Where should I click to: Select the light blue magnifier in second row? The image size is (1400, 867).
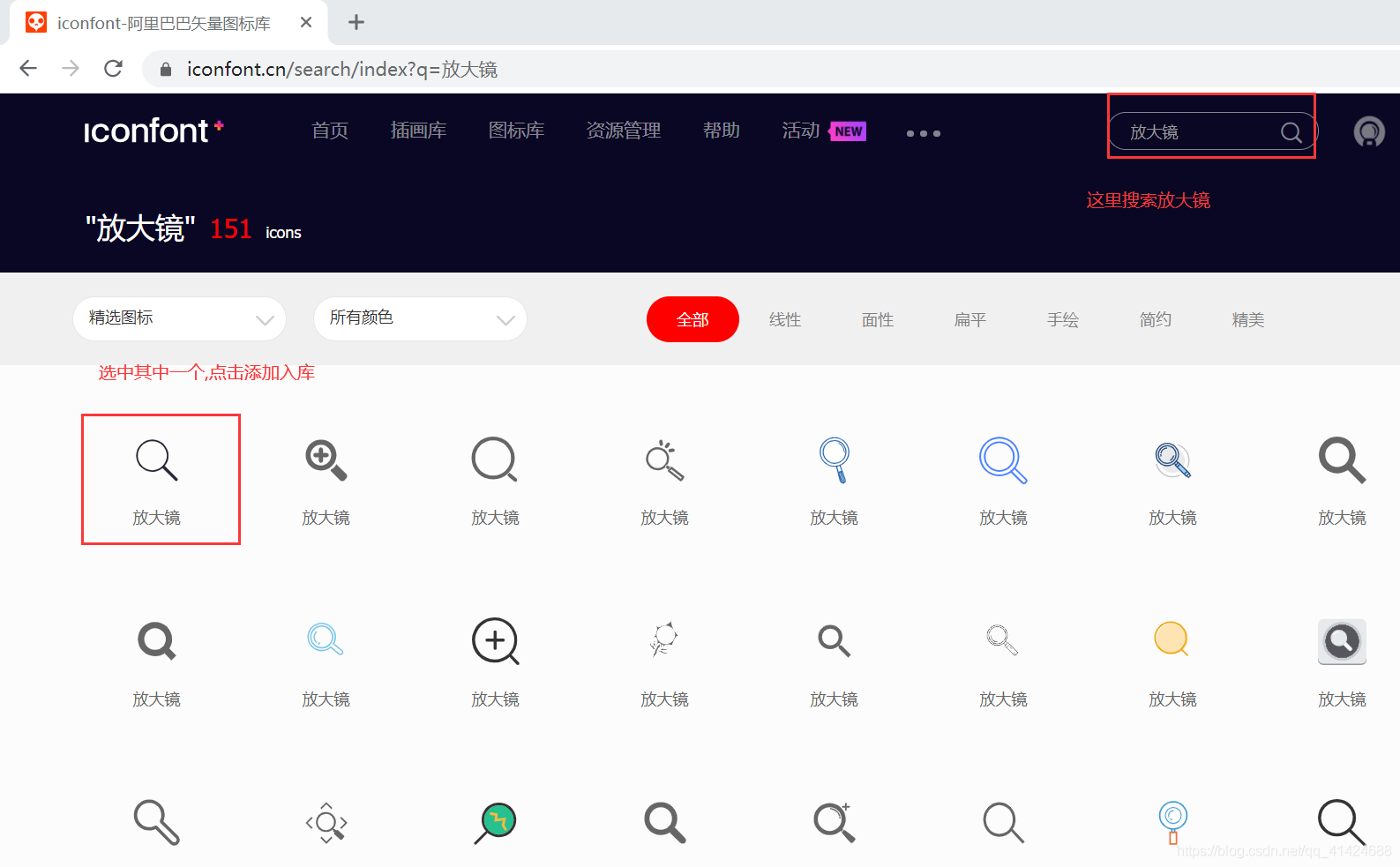tap(326, 639)
